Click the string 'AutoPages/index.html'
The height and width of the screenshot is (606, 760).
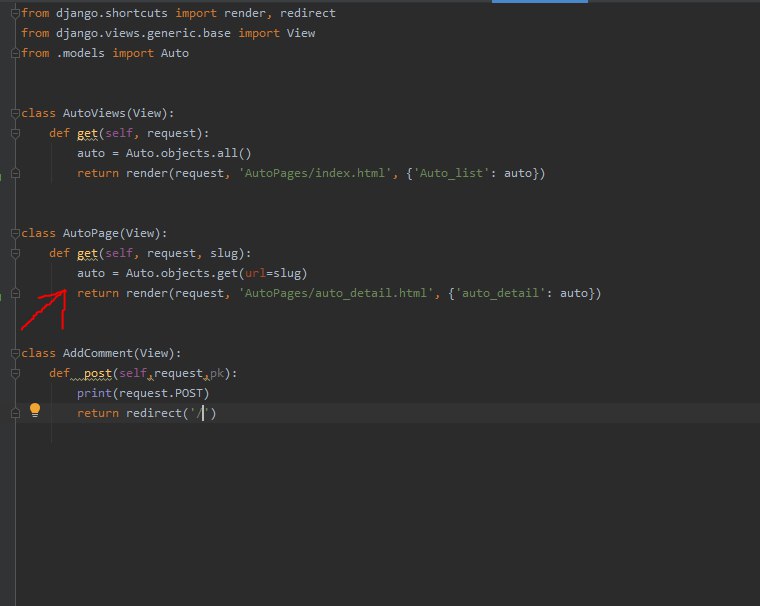[315, 173]
